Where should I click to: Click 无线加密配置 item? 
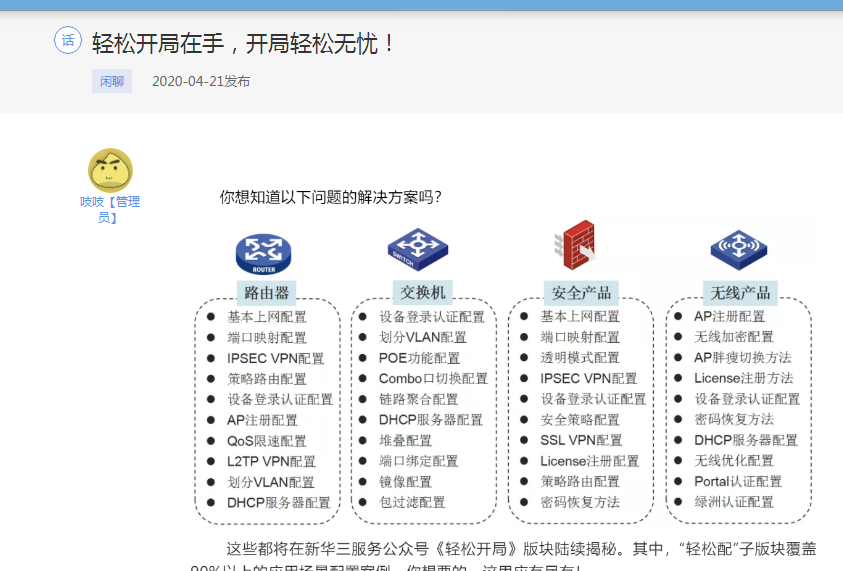click(x=734, y=337)
